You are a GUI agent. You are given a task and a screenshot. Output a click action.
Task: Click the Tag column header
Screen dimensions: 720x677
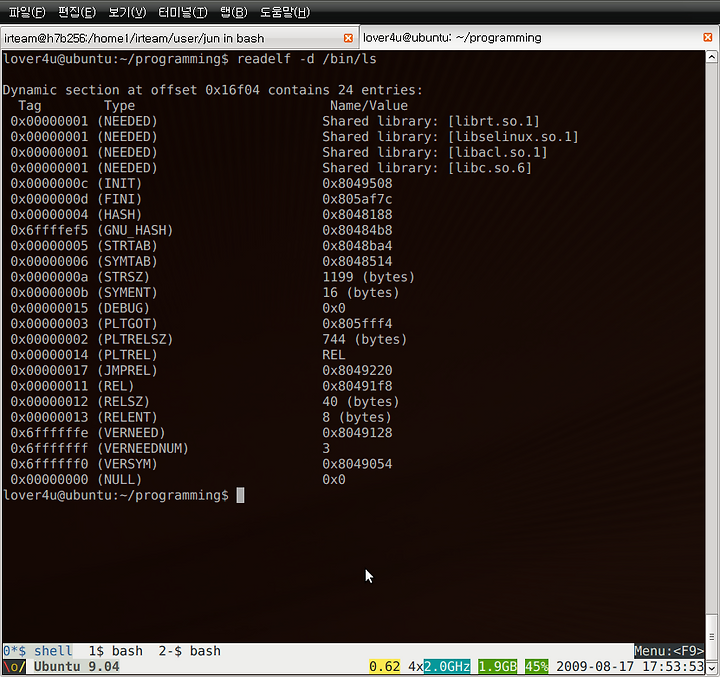[30, 106]
